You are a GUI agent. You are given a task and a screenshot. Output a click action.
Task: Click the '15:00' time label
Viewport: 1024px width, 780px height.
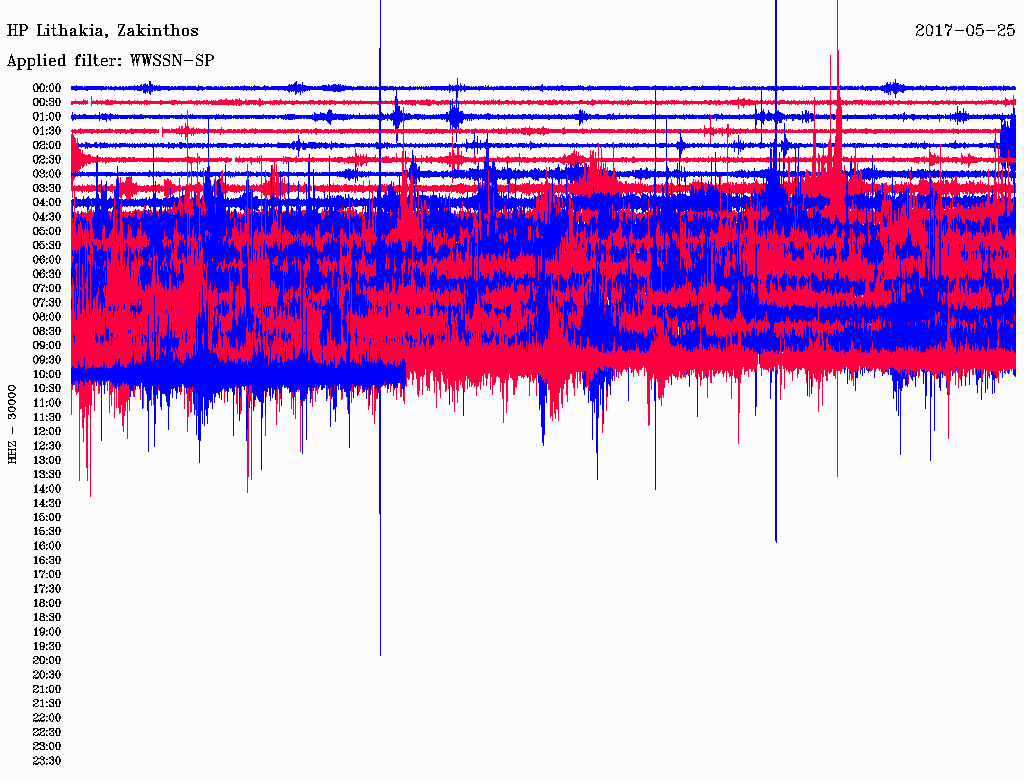pos(47,517)
